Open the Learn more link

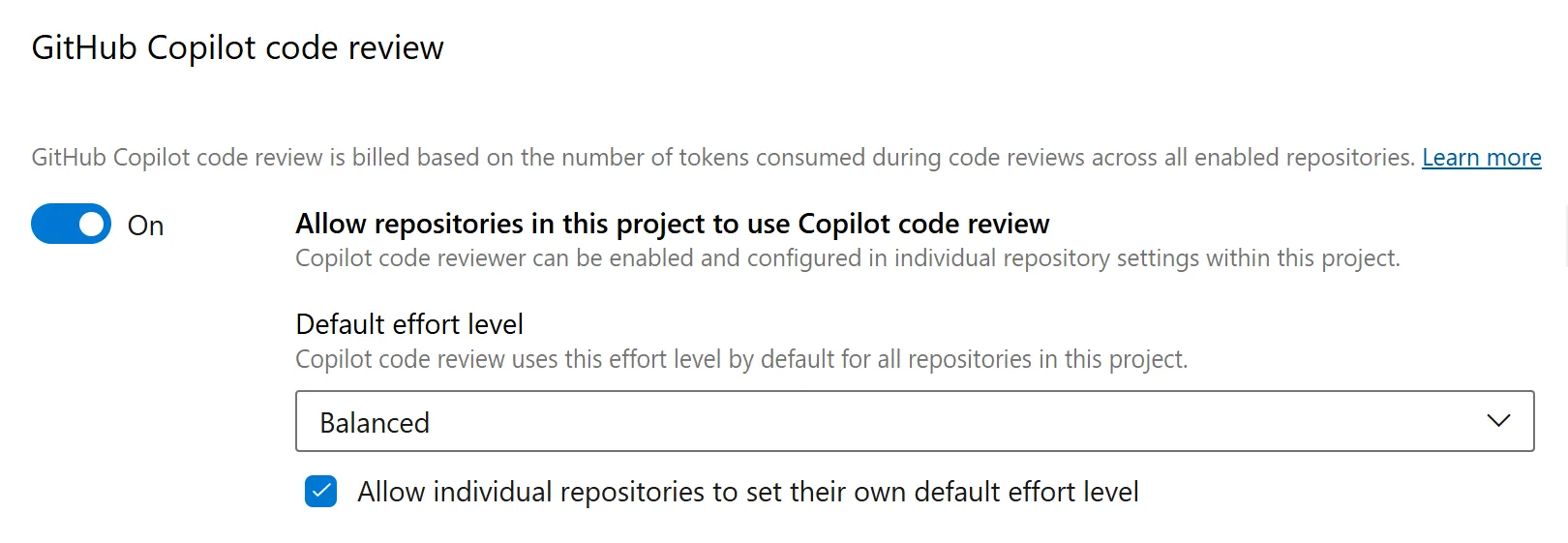[1481, 158]
